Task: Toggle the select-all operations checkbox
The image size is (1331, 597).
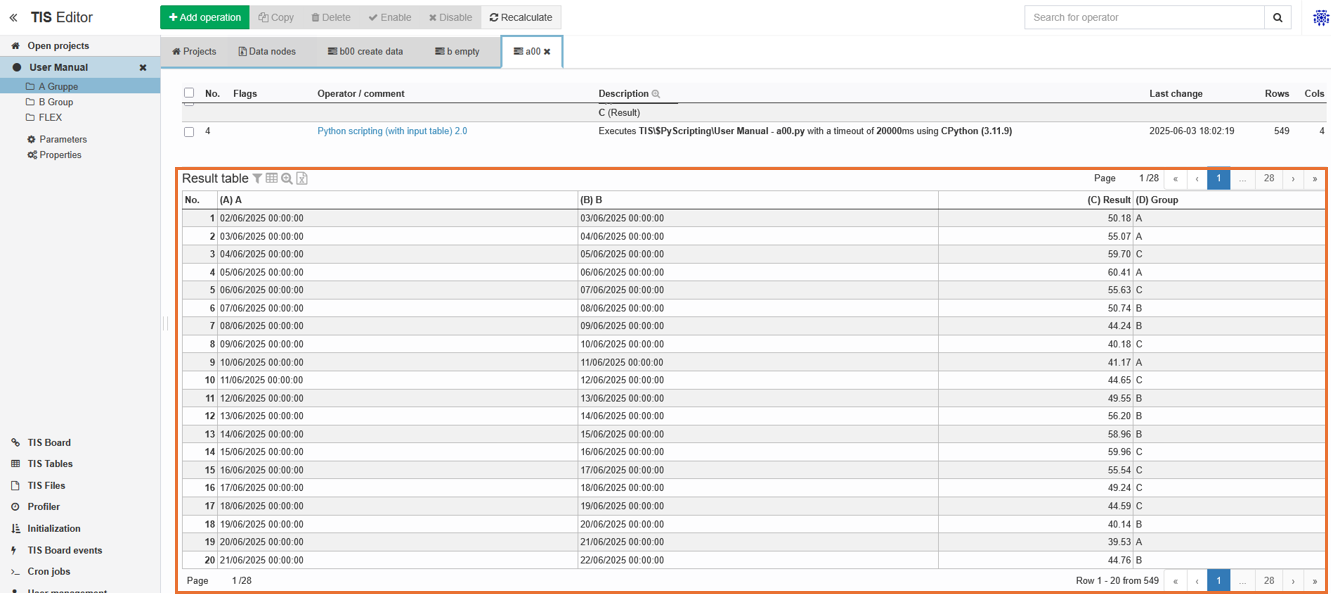Action: point(189,93)
